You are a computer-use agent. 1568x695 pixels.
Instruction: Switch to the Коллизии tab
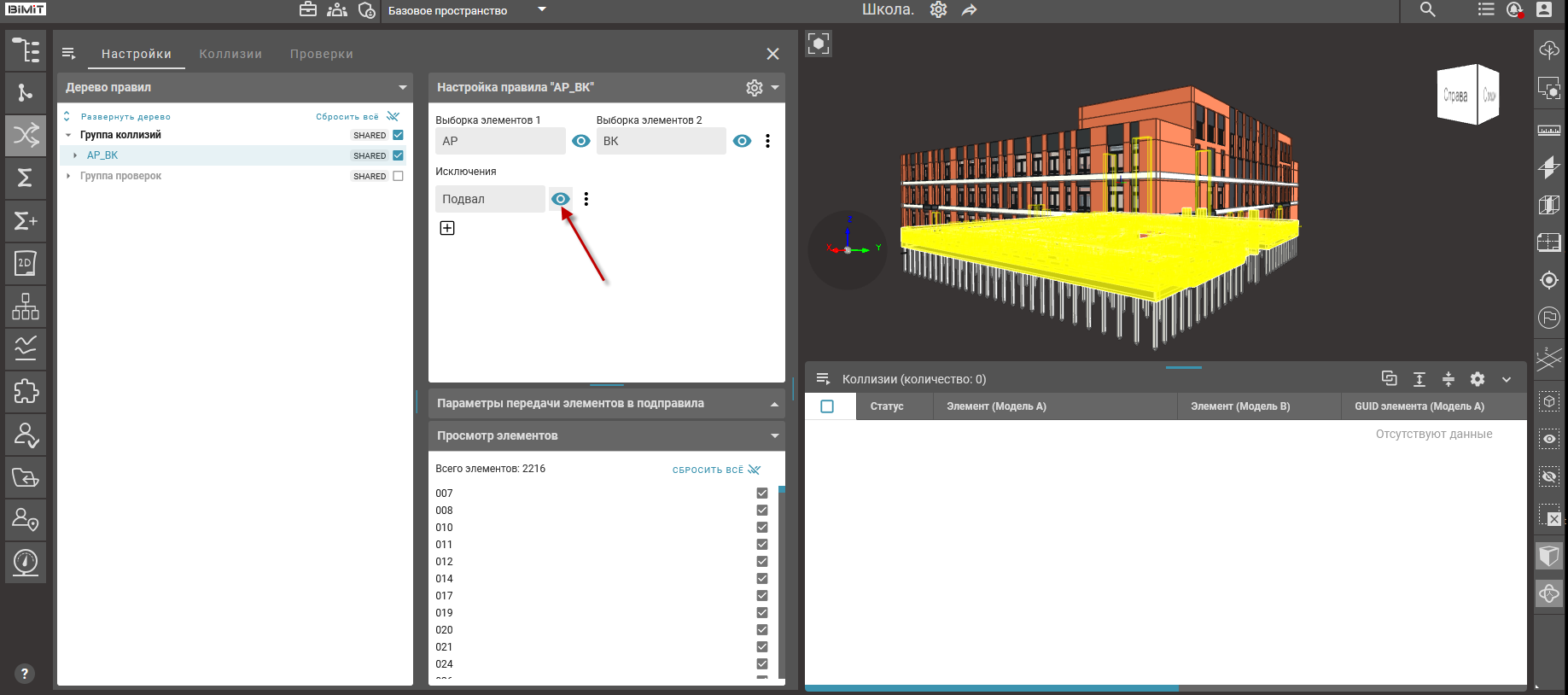(230, 54)
